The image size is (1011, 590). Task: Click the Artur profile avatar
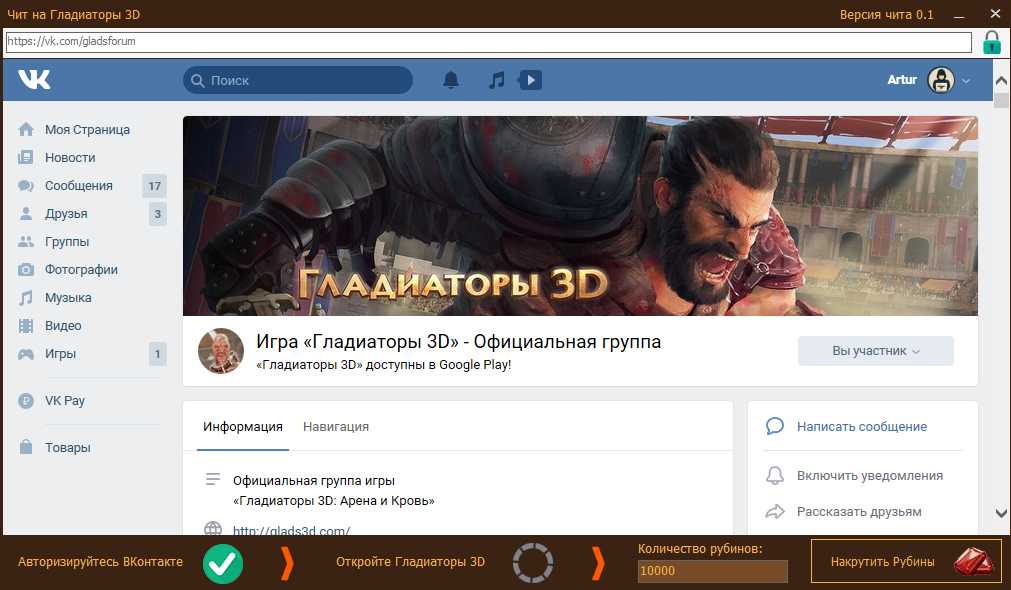click(941, 80)
